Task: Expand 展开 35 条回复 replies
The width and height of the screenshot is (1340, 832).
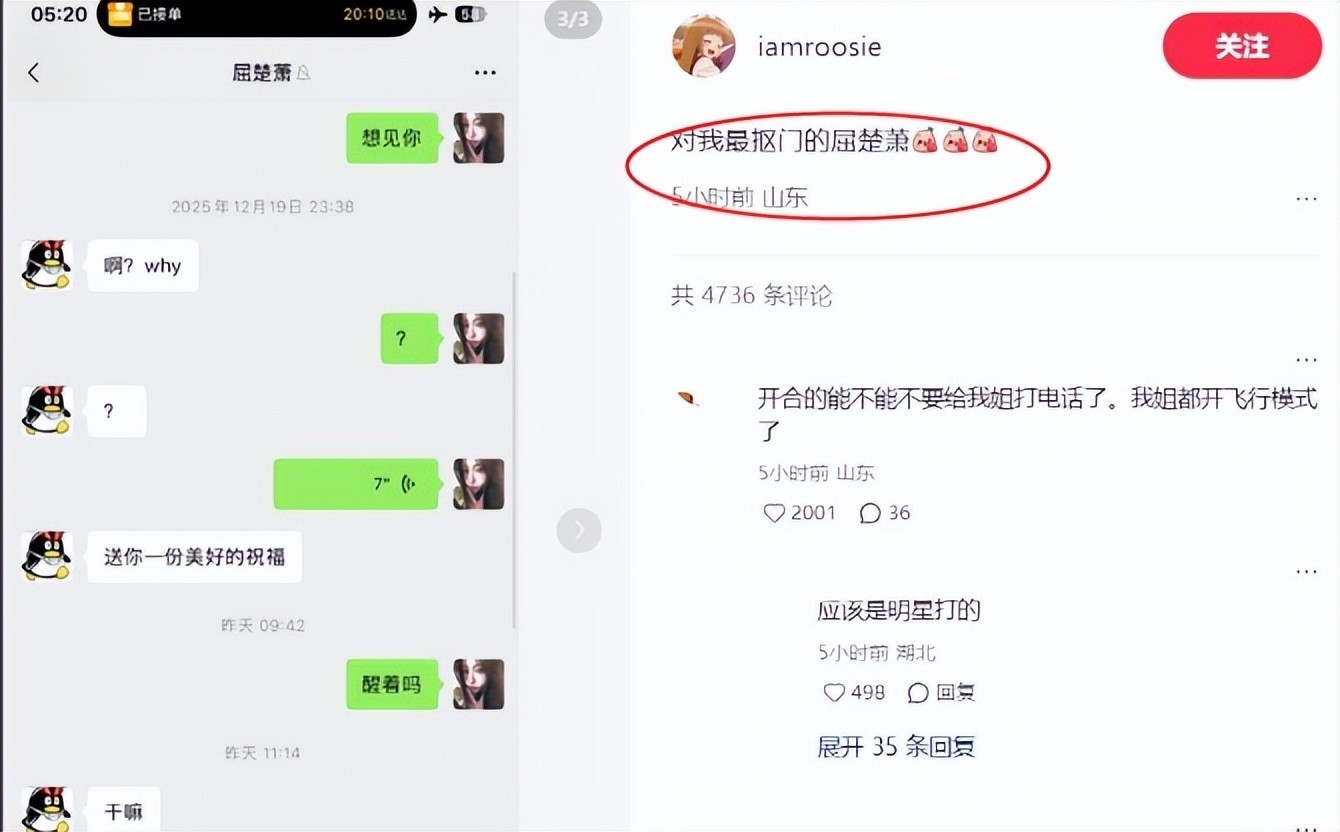Action: [896, 746]
